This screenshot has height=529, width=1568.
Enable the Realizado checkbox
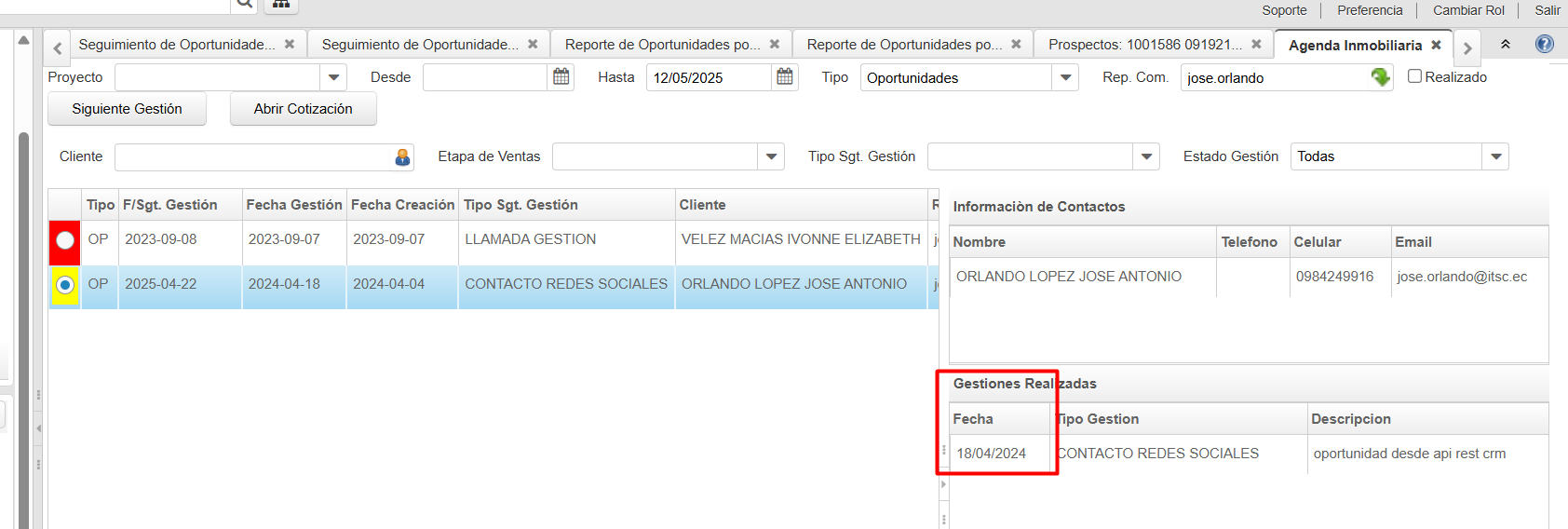[x=1414, y=76]
